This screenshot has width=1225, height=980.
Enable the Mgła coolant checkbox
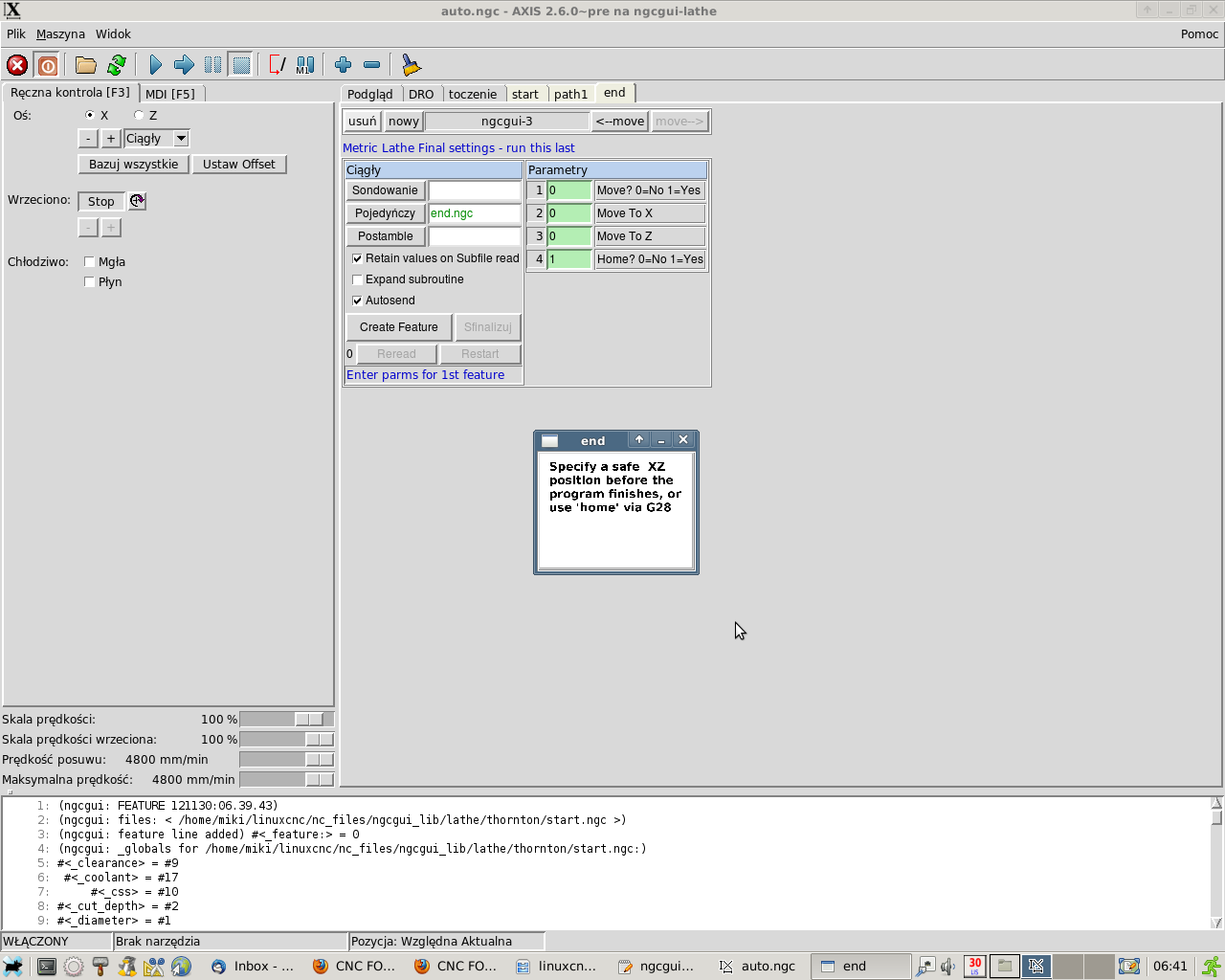[x=89, y=261]
